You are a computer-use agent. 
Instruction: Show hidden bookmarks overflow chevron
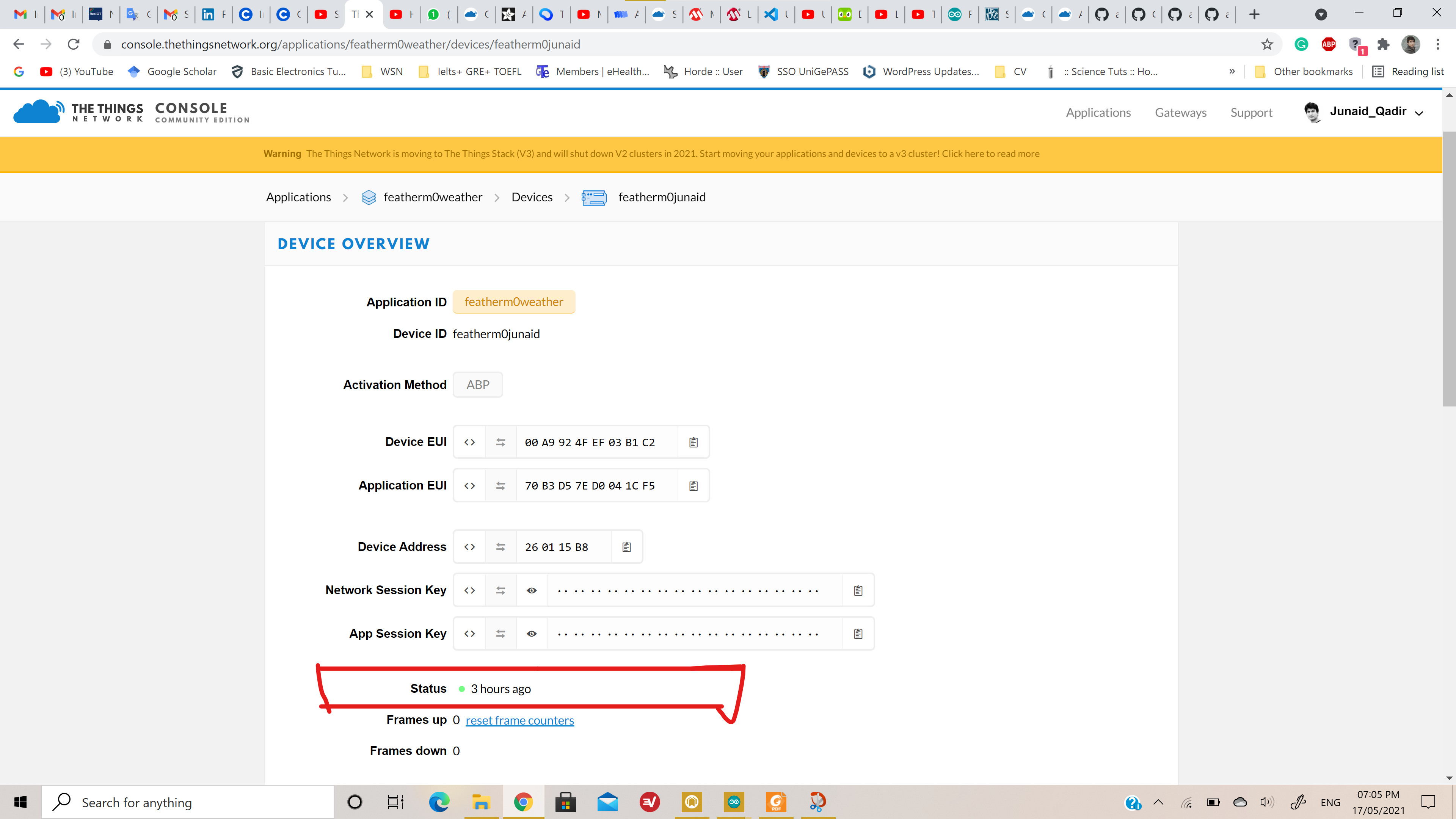[1232, 71]
